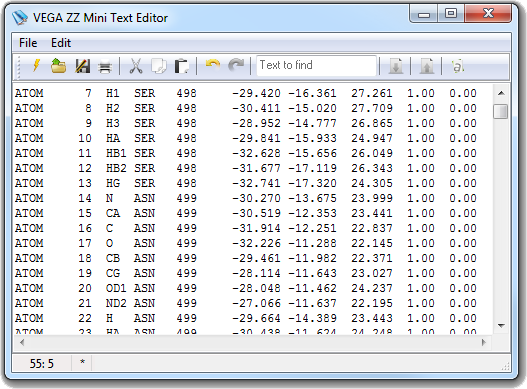Click coordinate value '24.305'

(372, 183)
